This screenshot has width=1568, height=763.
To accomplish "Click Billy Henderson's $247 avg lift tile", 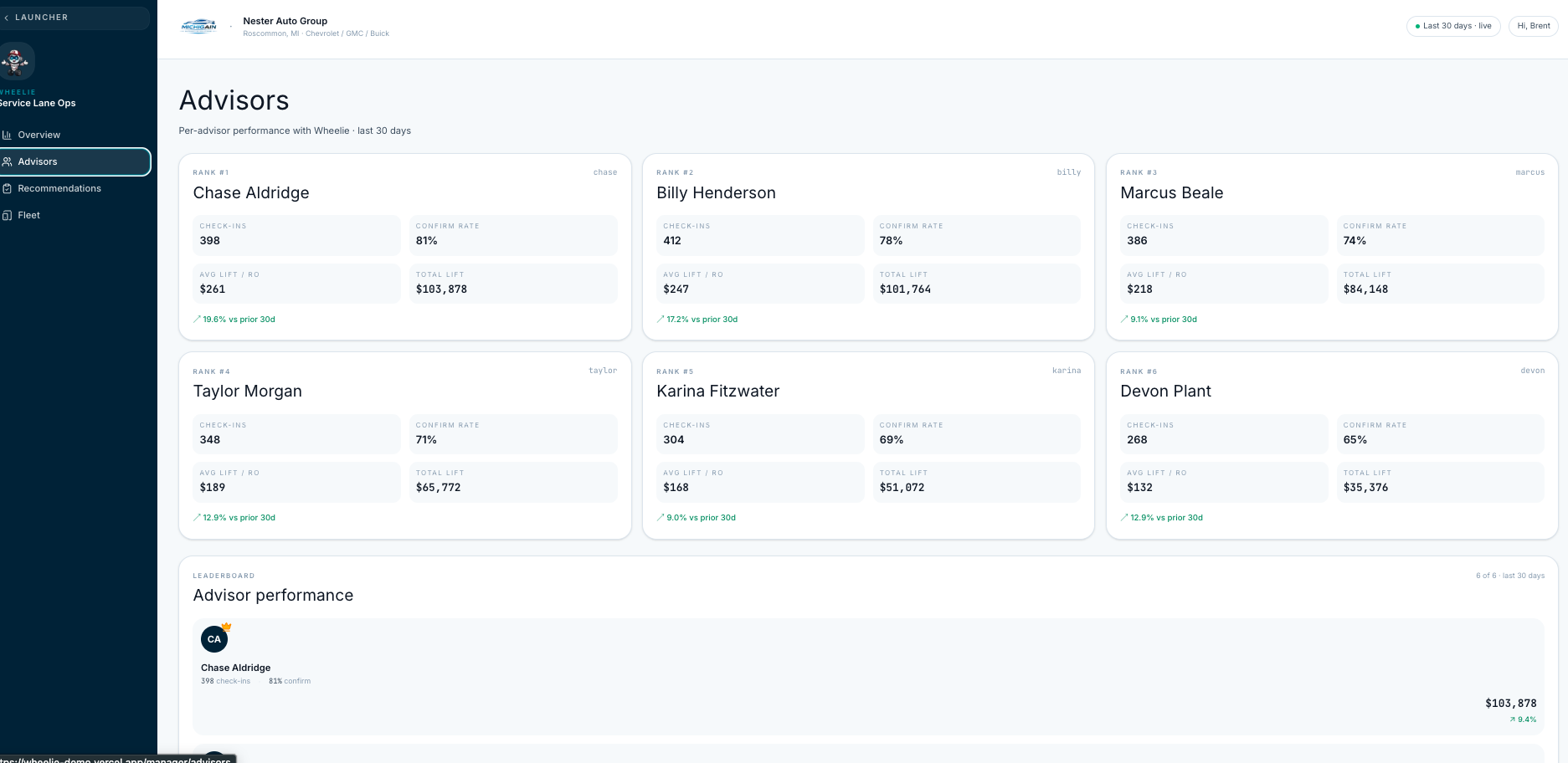I will [x=761, y=284].
